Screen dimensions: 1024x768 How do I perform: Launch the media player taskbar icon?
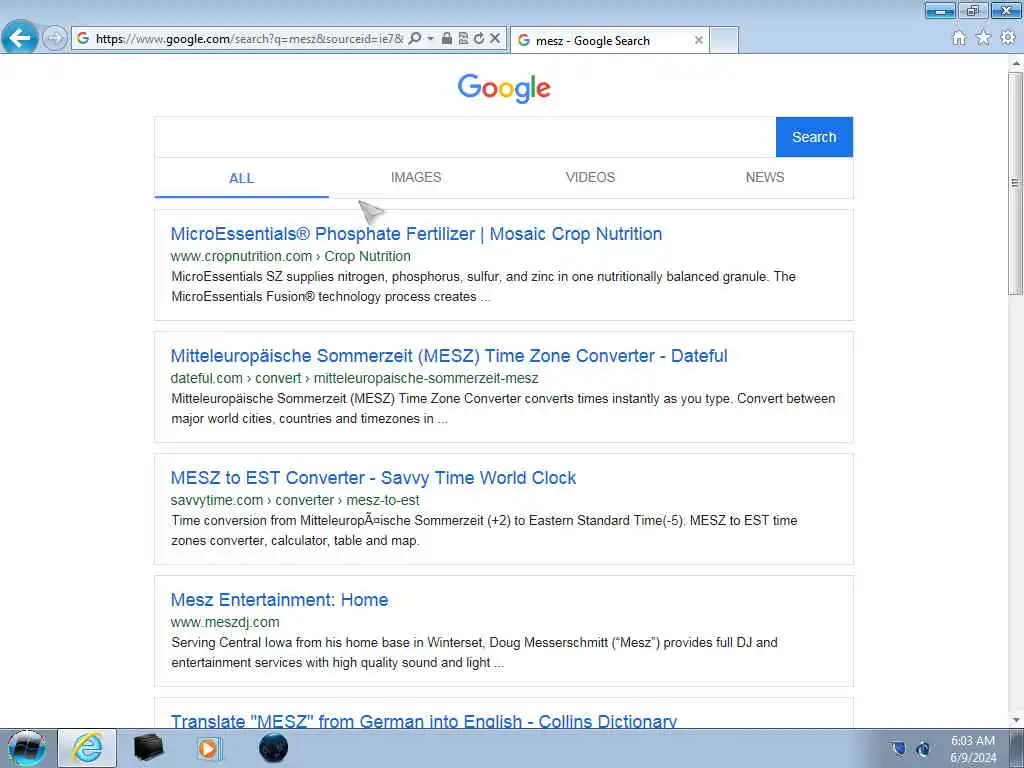[x=209, y=748]
